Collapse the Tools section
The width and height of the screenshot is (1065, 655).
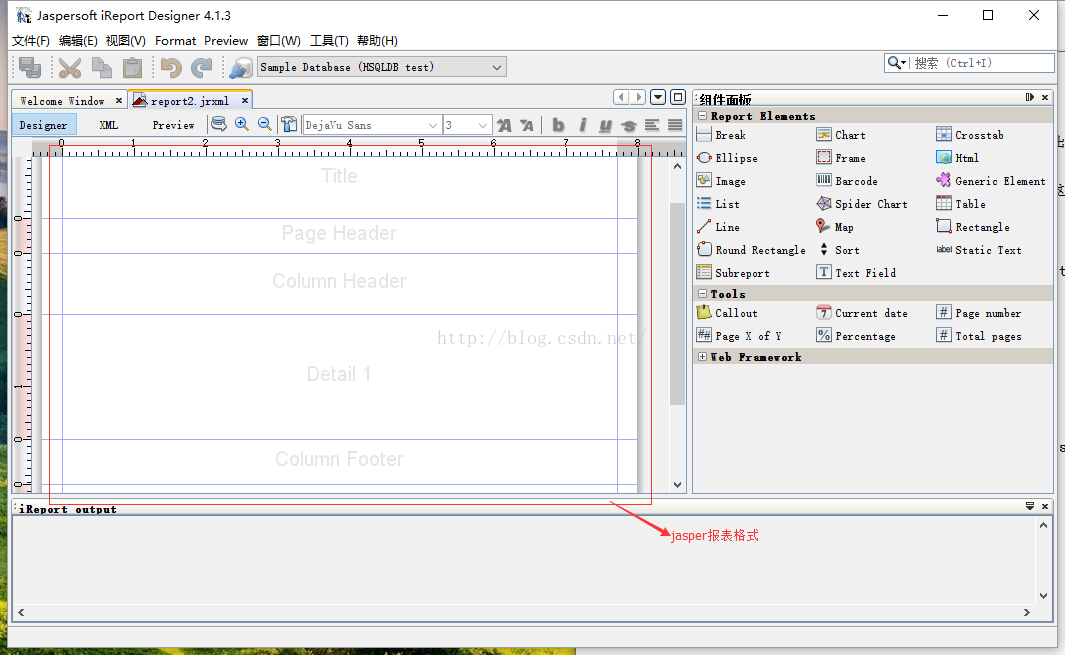coord(702,294)
